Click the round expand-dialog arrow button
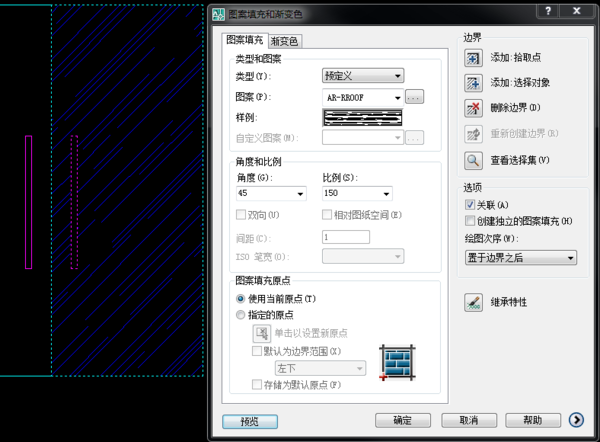This screenshot has height=442, width=600. [576, 420]
